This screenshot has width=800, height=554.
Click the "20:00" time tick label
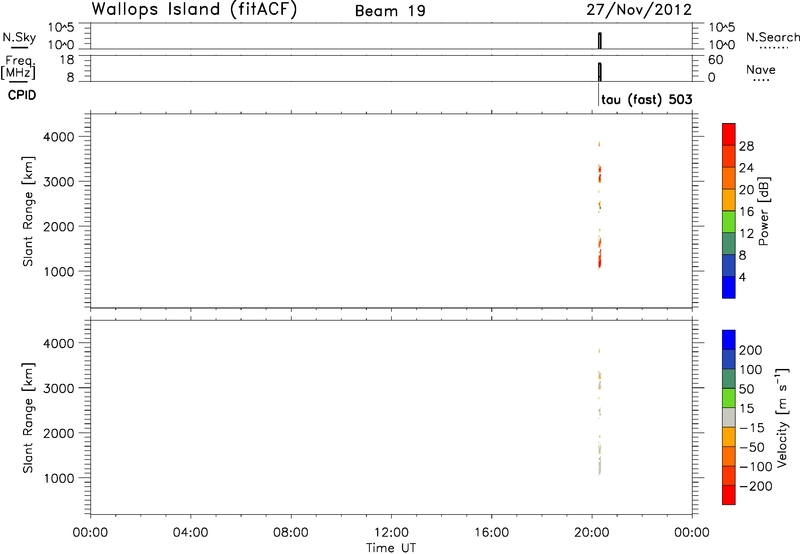(x=591, y=533)
